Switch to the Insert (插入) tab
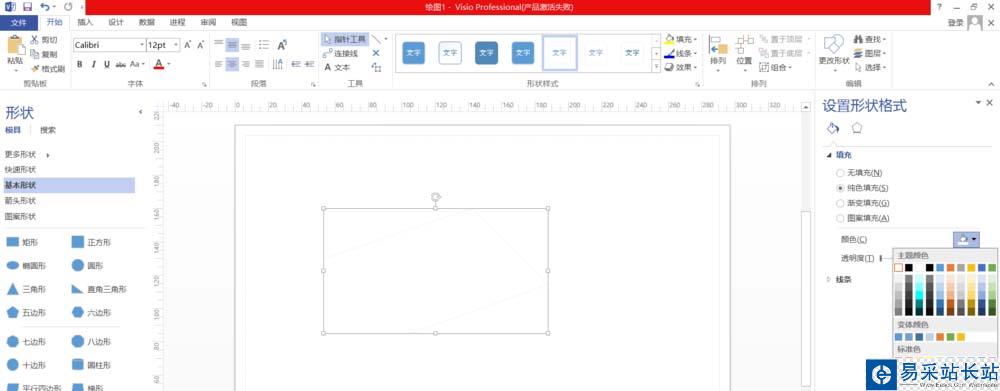The height and width of the screenshot is (391, 1000). click(x=85, y=22)
